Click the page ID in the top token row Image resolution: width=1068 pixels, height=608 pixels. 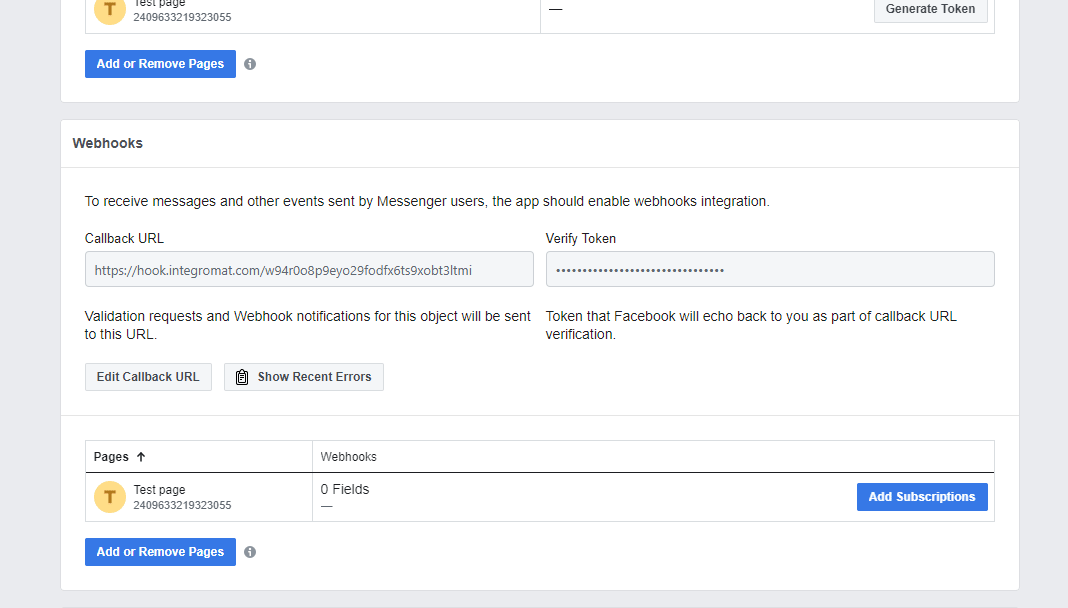point(182,17)
